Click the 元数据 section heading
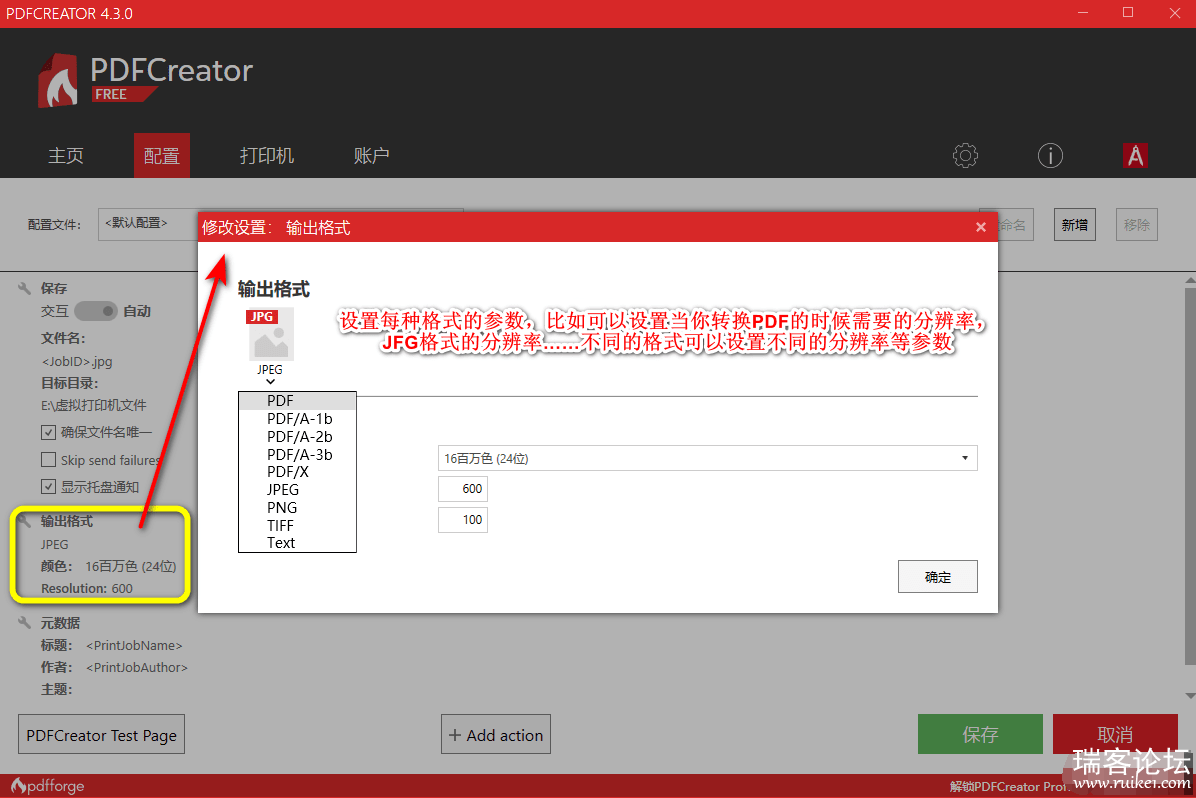 tap(60, 623)
